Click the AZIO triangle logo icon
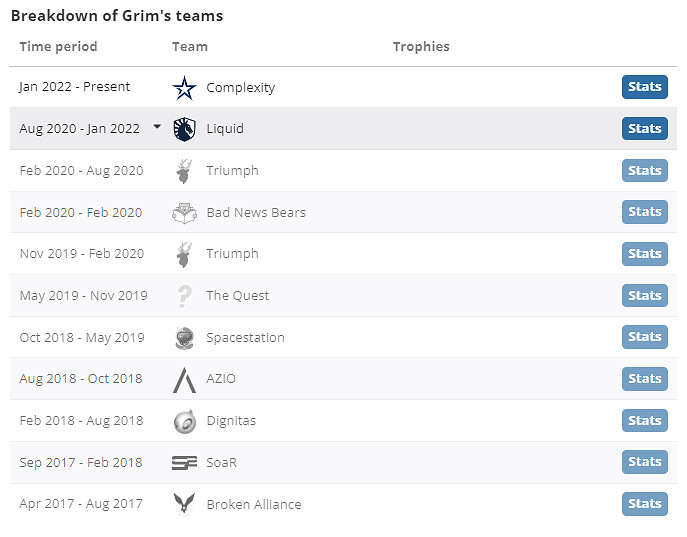 [x=184, y=379]
